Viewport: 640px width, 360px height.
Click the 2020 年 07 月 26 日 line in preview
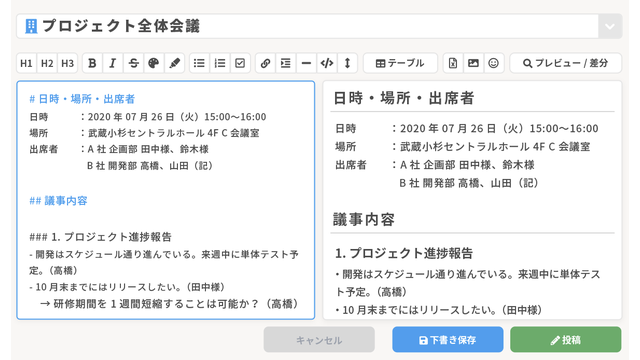[x=467, y=129]
